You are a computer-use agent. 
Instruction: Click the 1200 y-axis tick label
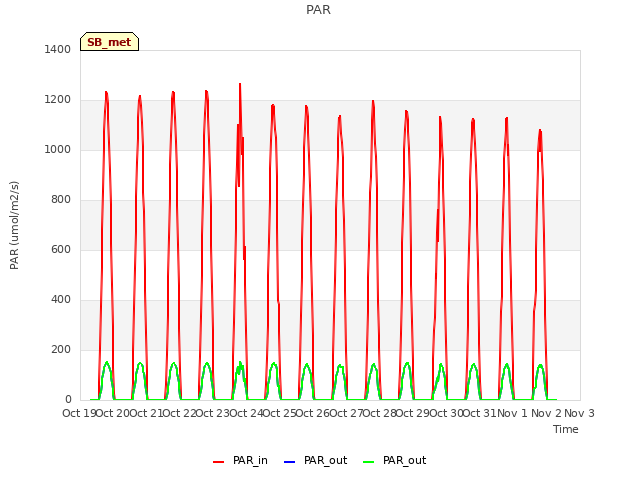[x=58, y=100]
